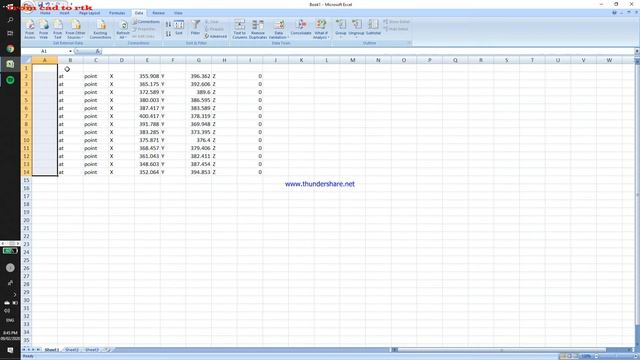Open the Data Tools group Data Validation icon
The width and height of the screenshot is (640, 360).
pos(279,24)
